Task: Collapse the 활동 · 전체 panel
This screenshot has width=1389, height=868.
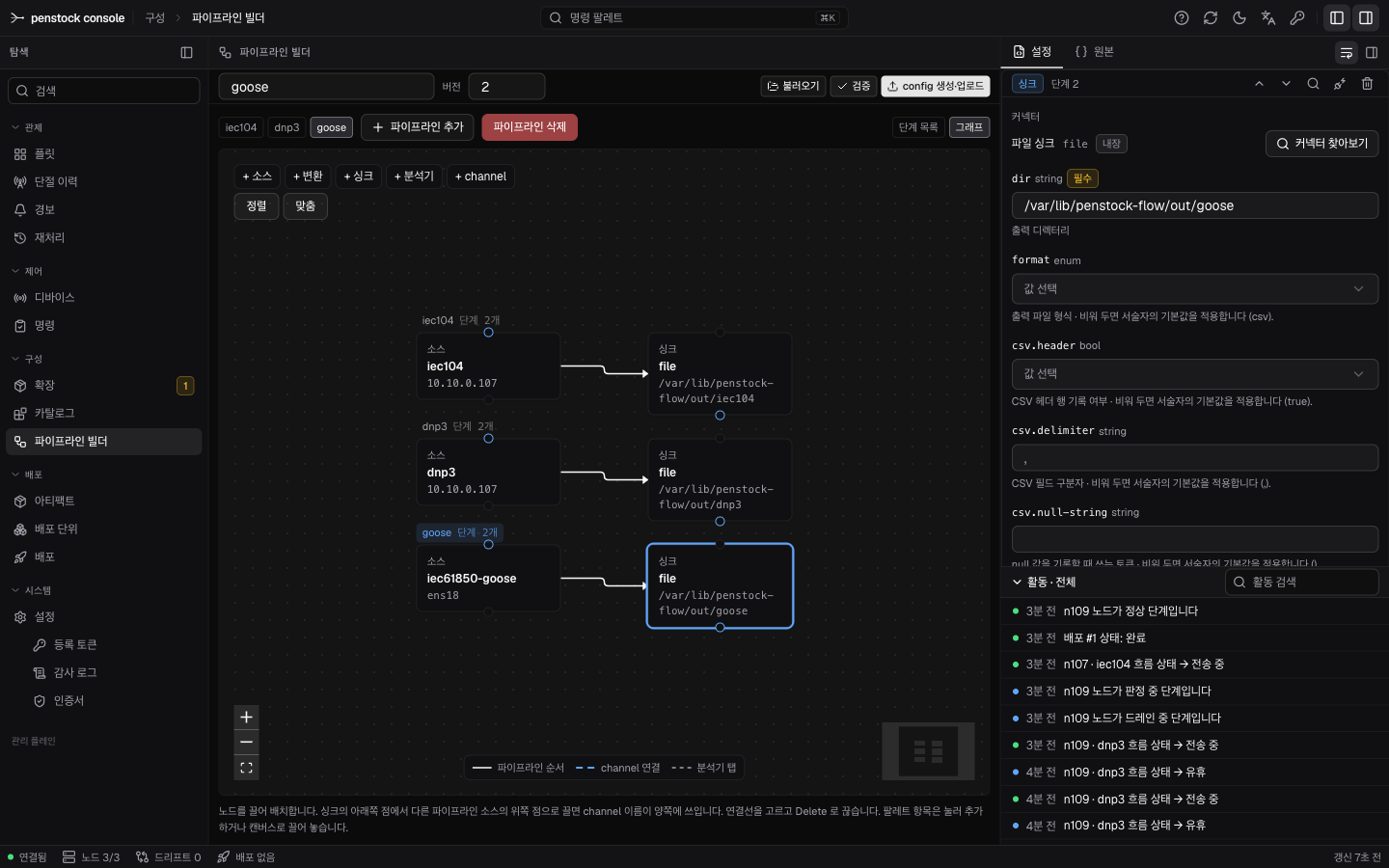Action: tap(1044, 583)
